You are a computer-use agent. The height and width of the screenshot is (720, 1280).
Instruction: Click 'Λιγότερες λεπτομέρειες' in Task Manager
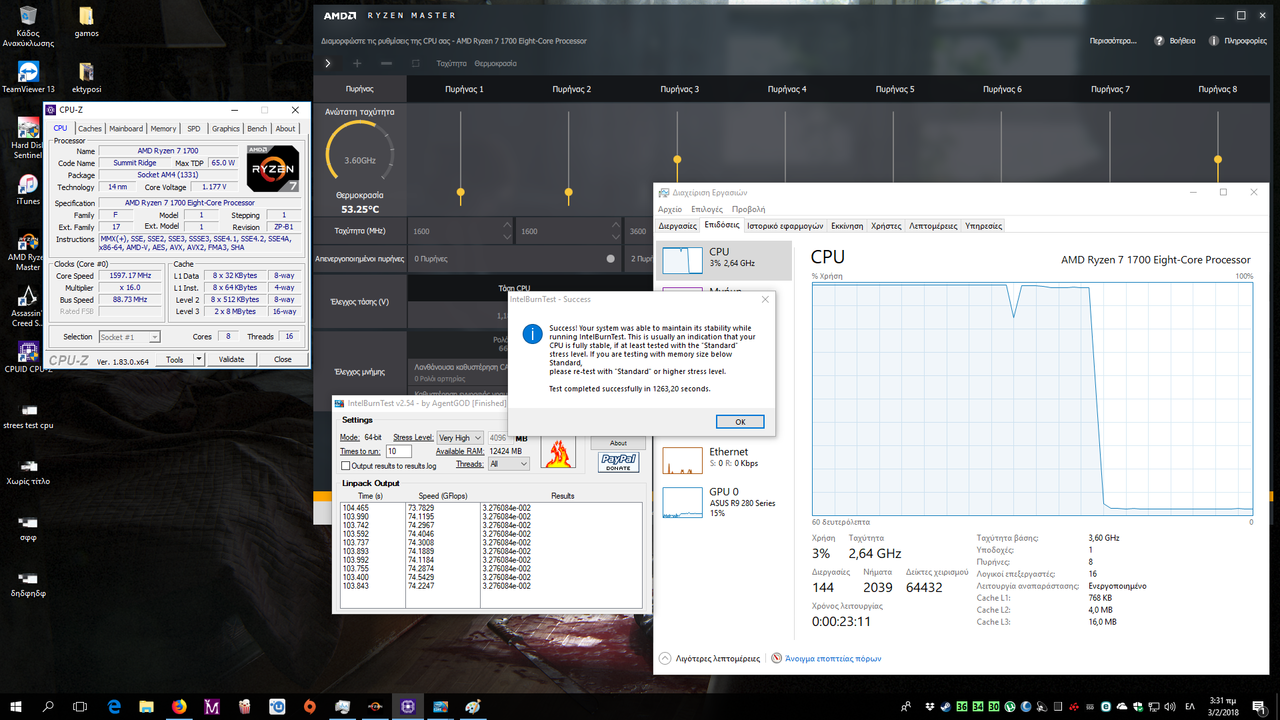click(709, 658)
